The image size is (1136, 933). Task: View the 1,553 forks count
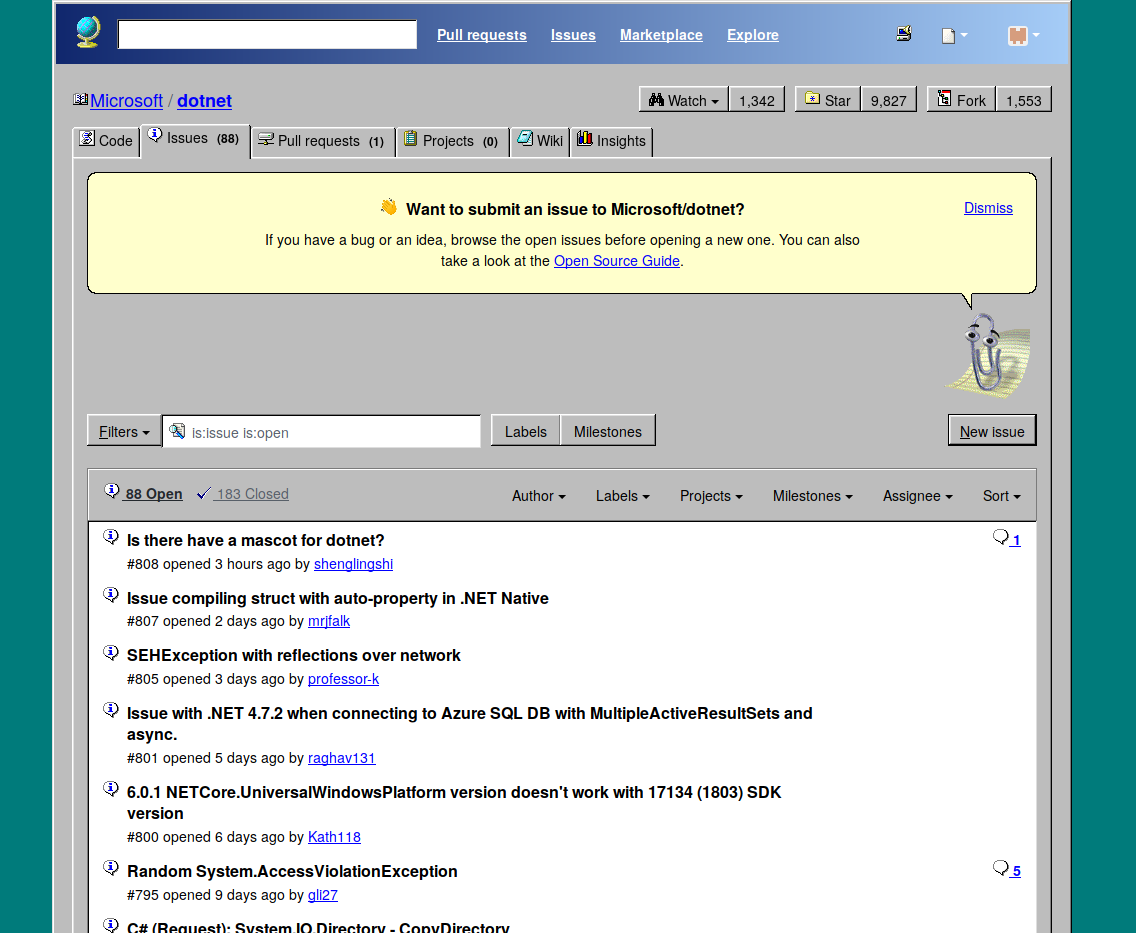coord(1024,100)
